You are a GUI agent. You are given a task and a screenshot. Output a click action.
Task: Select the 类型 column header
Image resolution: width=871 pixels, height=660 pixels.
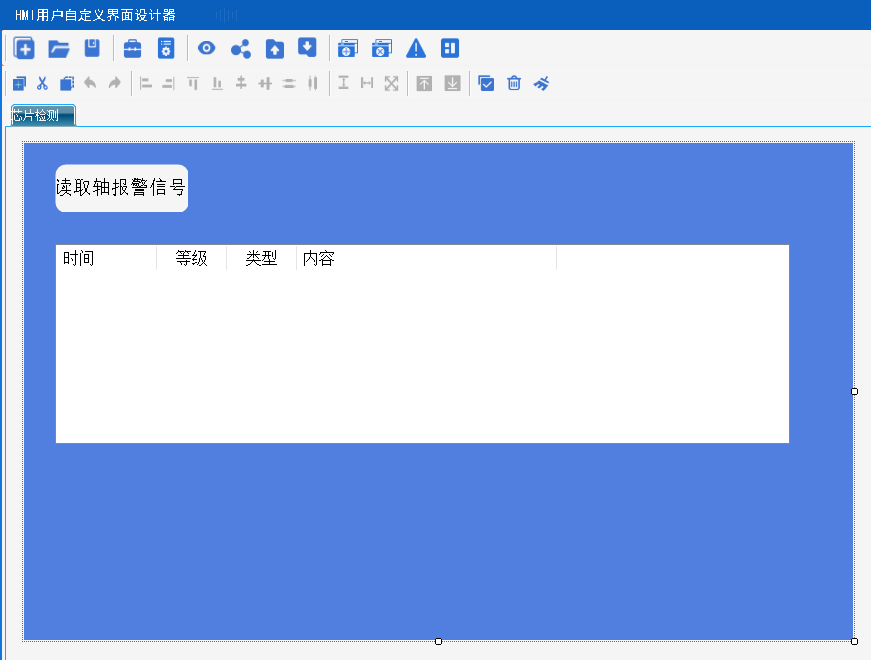[x=262, y=258]
